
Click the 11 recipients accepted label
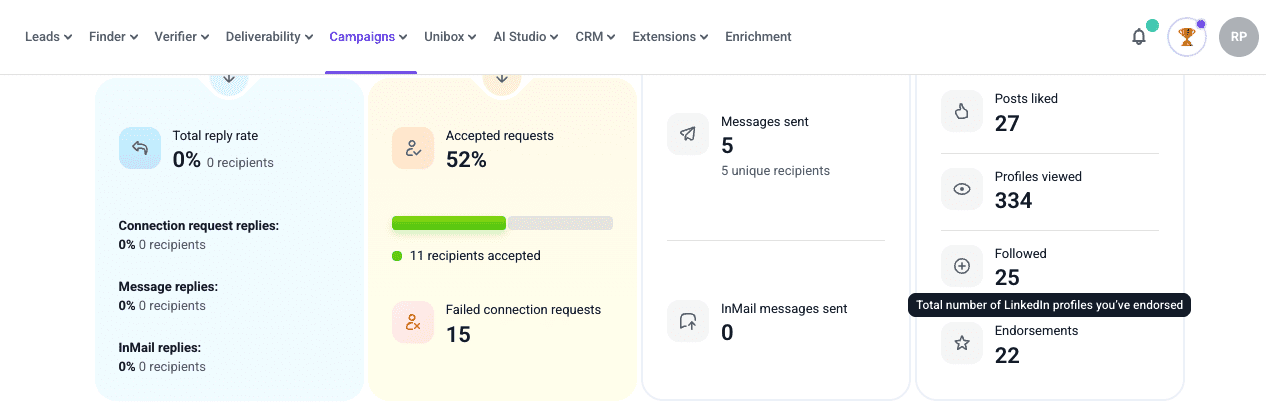click(474, 256)
